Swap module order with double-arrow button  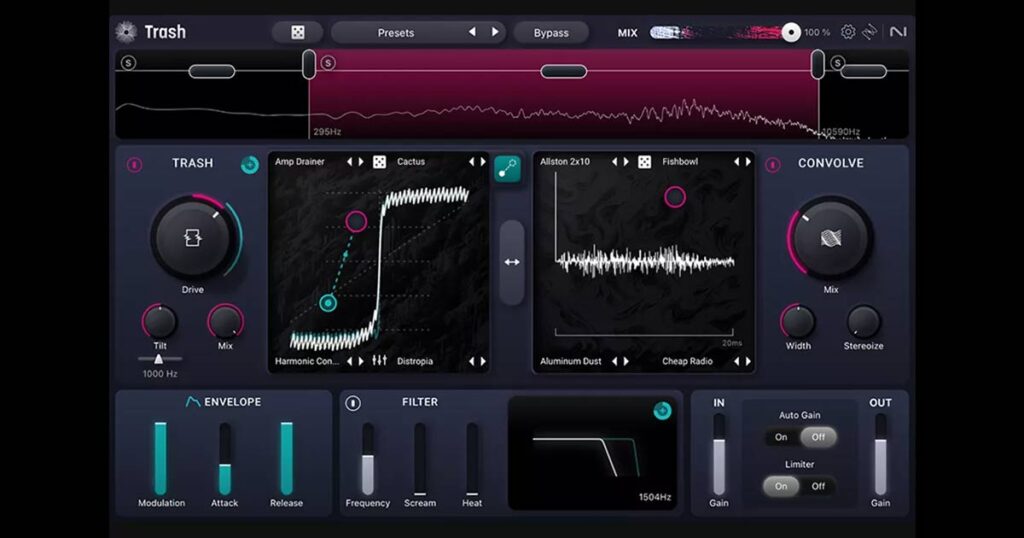512,262
